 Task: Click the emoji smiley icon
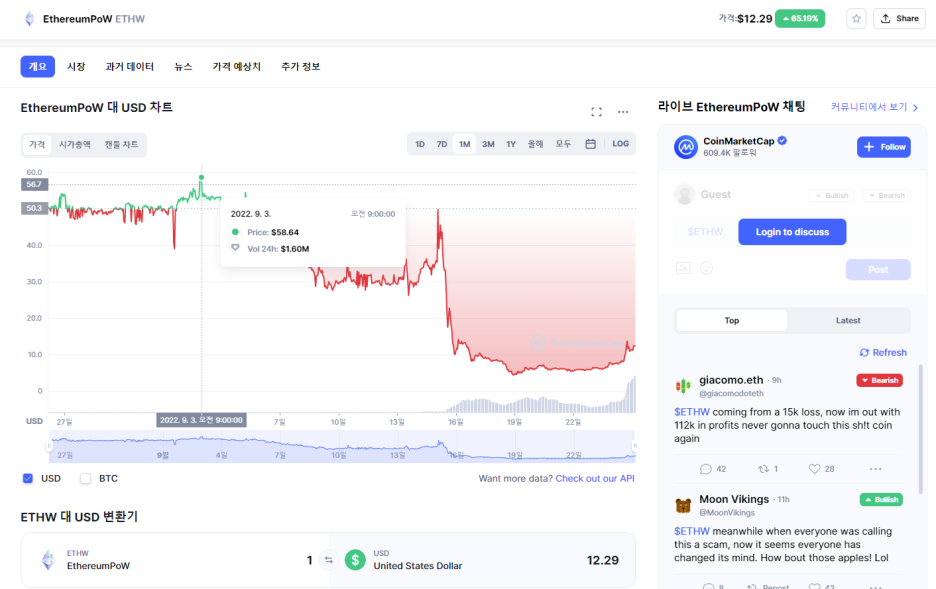point(706,268)
